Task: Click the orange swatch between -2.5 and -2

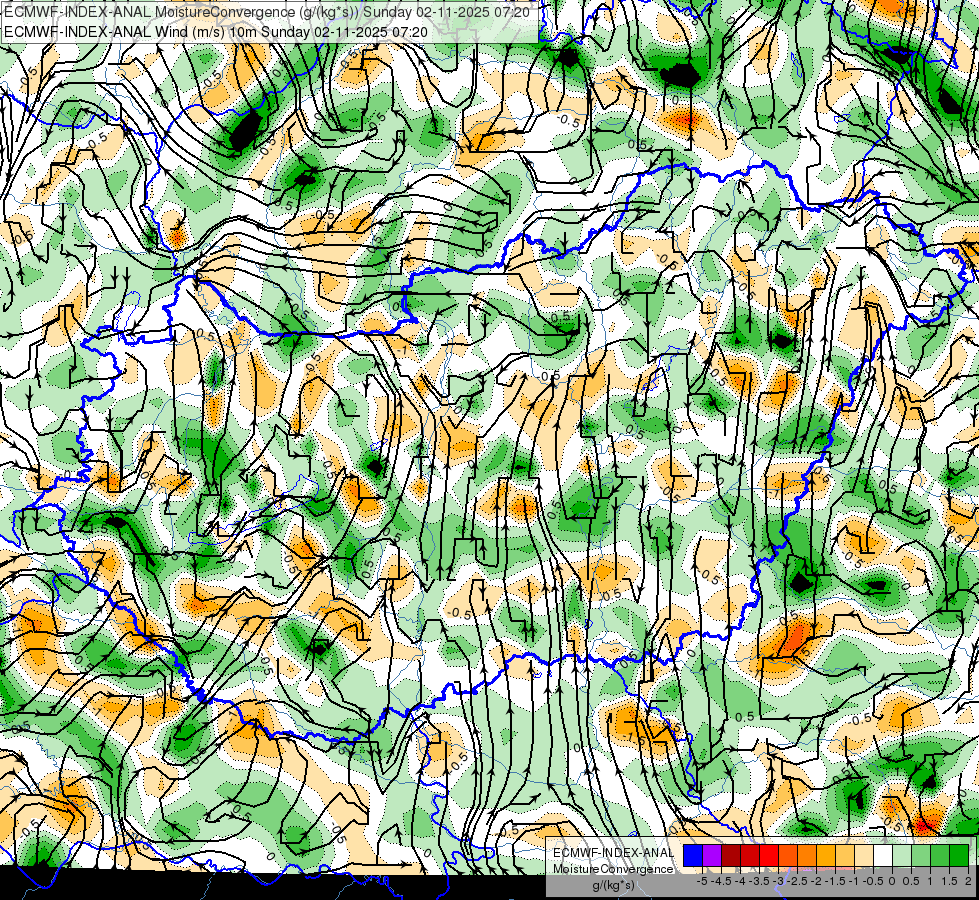Action: (x=807, y=856)
